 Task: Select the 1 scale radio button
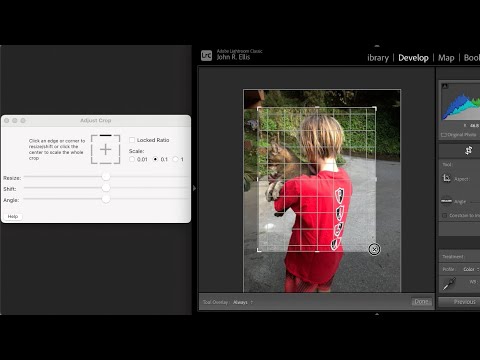(x=175, y=159)
